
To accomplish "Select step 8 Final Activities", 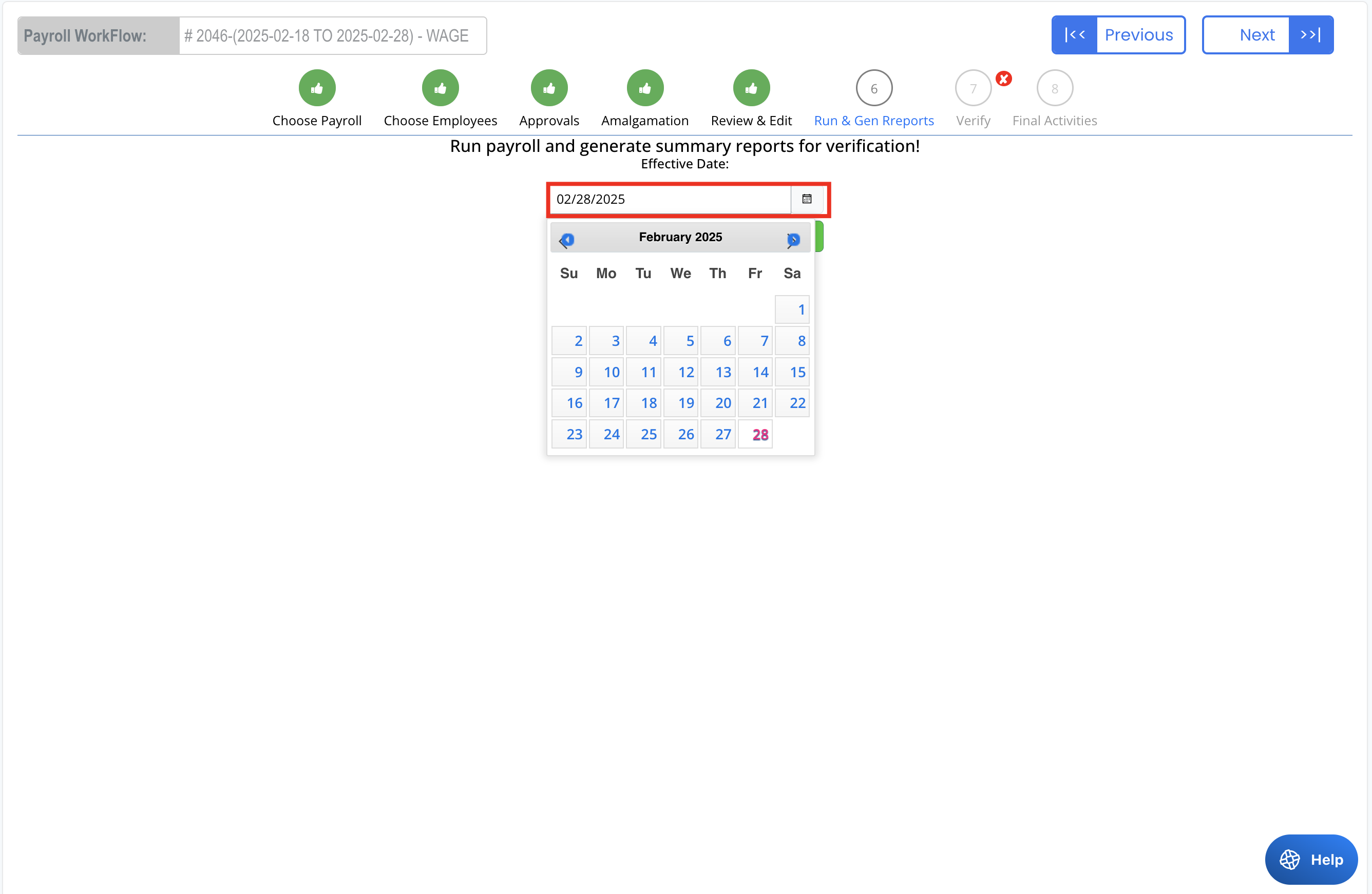I will (x=1054, y=88).
